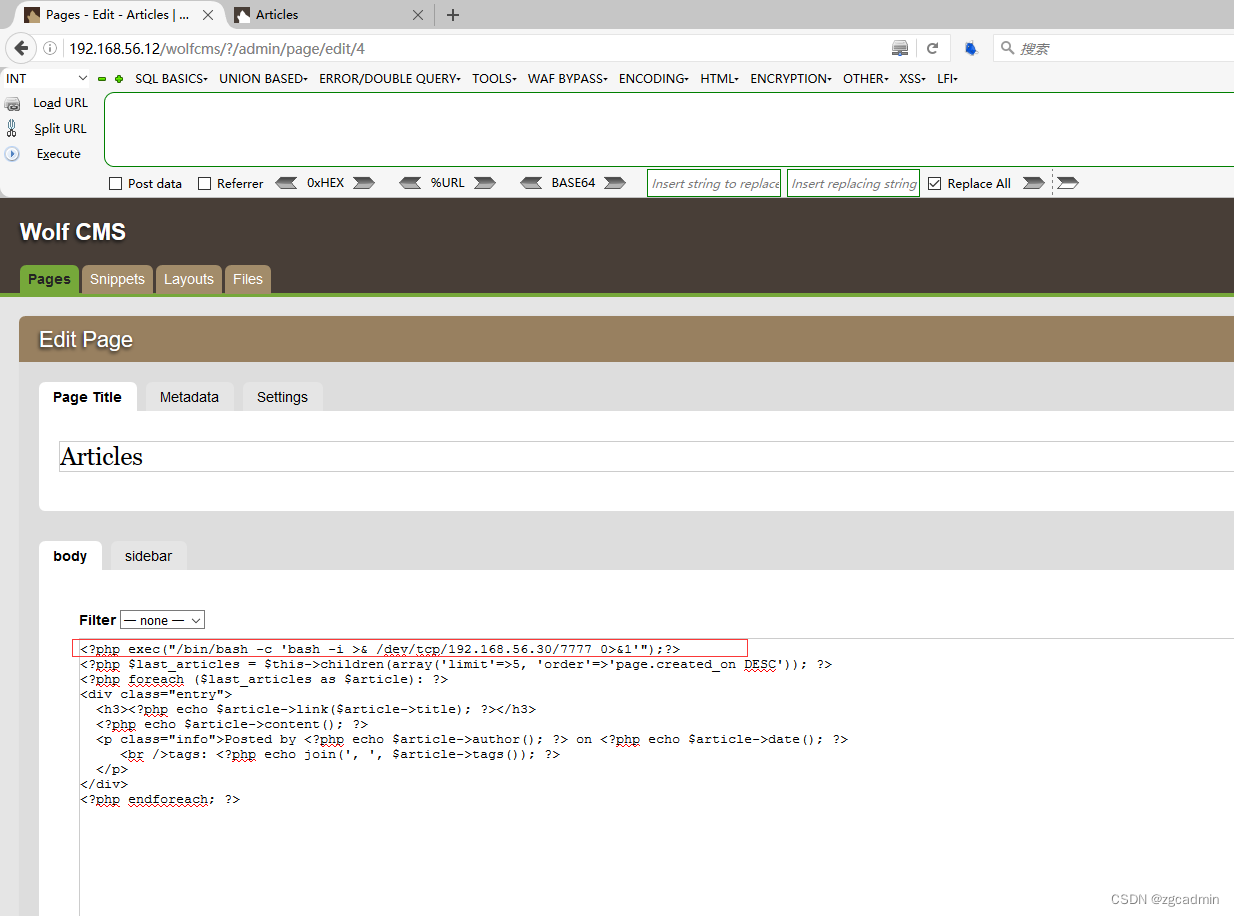The width and height of the screenshot is (1234, 916).
Task: Click in the HackBar URL text area
Action: click(x=669, y=130)
